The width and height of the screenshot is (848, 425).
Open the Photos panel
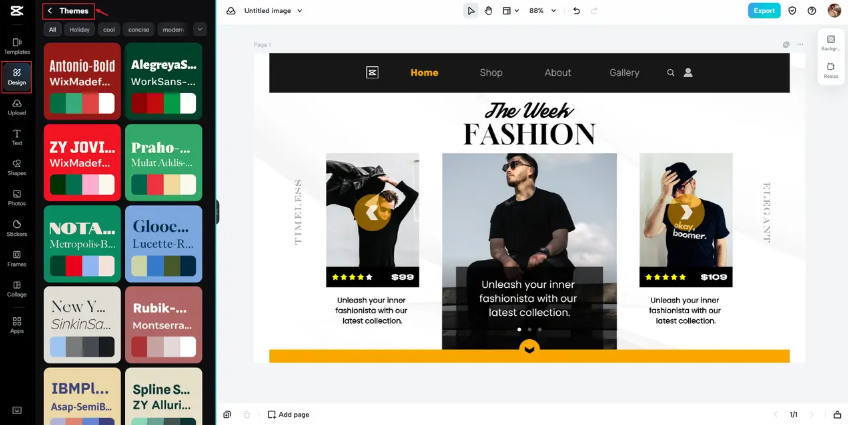[17, 198]
